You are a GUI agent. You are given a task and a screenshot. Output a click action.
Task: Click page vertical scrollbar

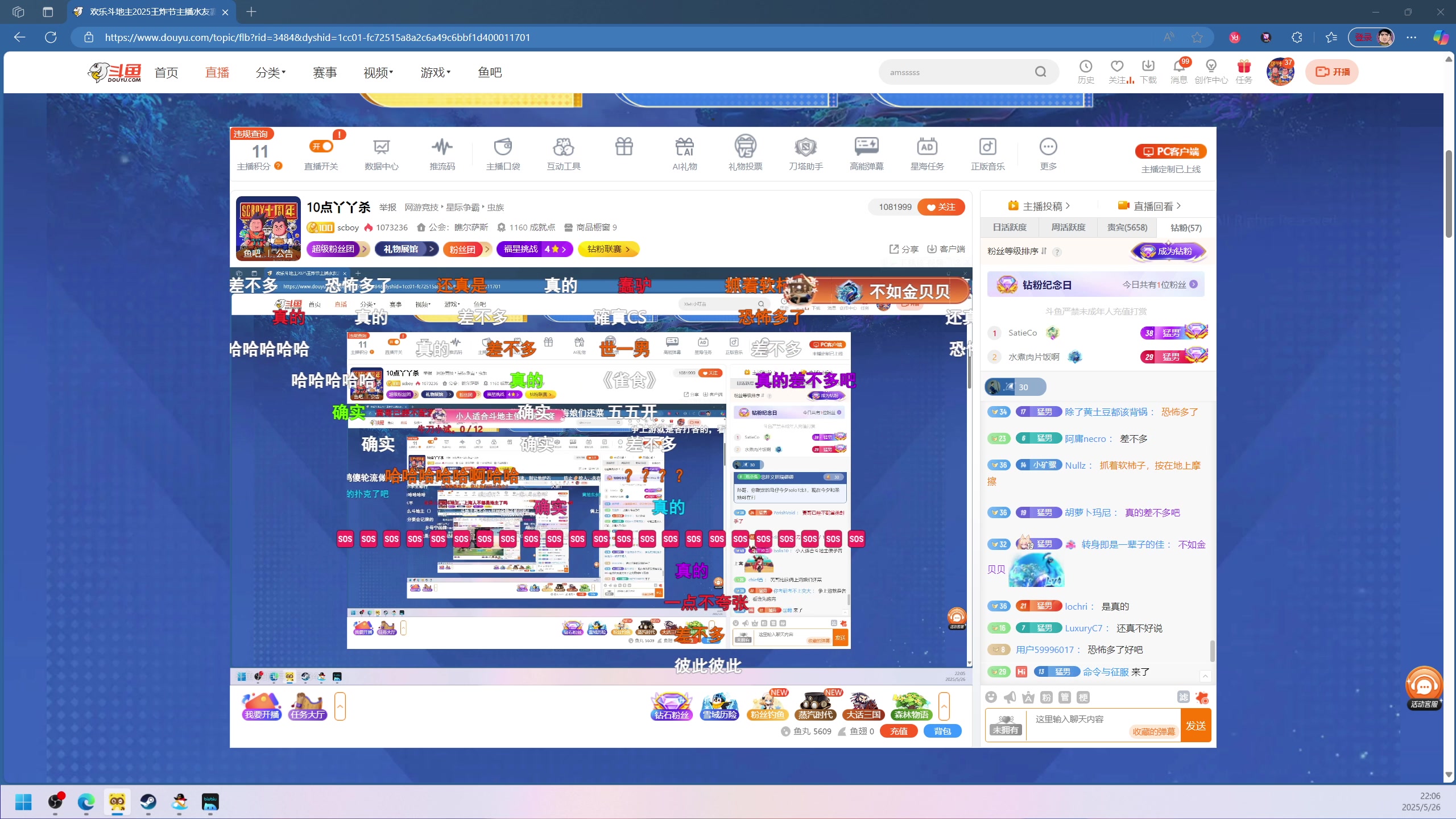(1449, 193)
